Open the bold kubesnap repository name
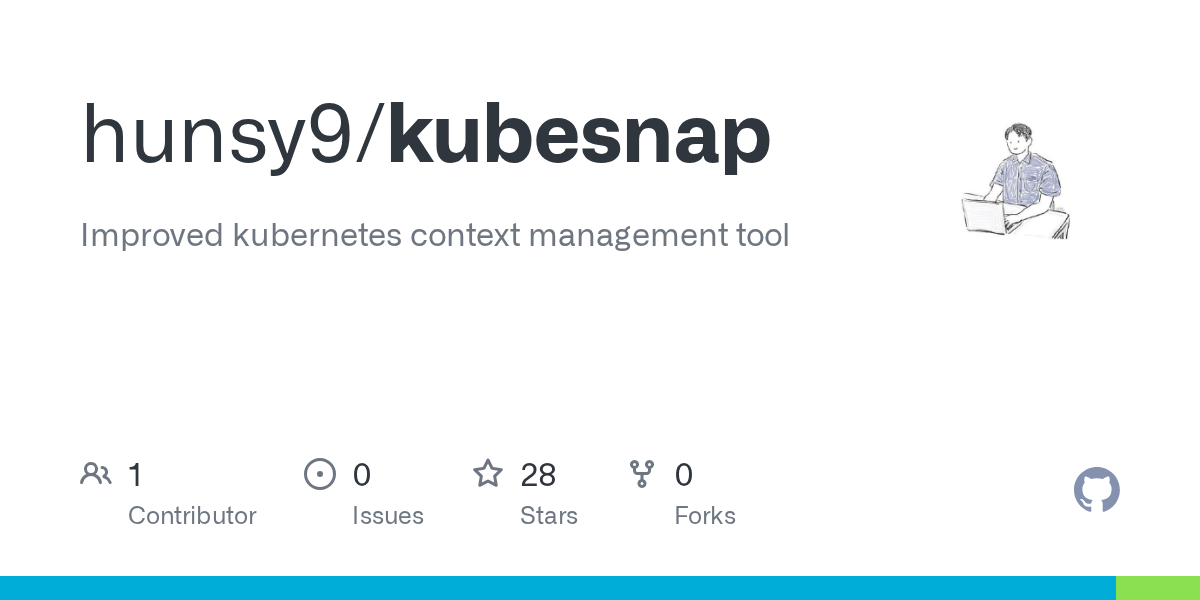1200x600 pixels. click(579, 138)
